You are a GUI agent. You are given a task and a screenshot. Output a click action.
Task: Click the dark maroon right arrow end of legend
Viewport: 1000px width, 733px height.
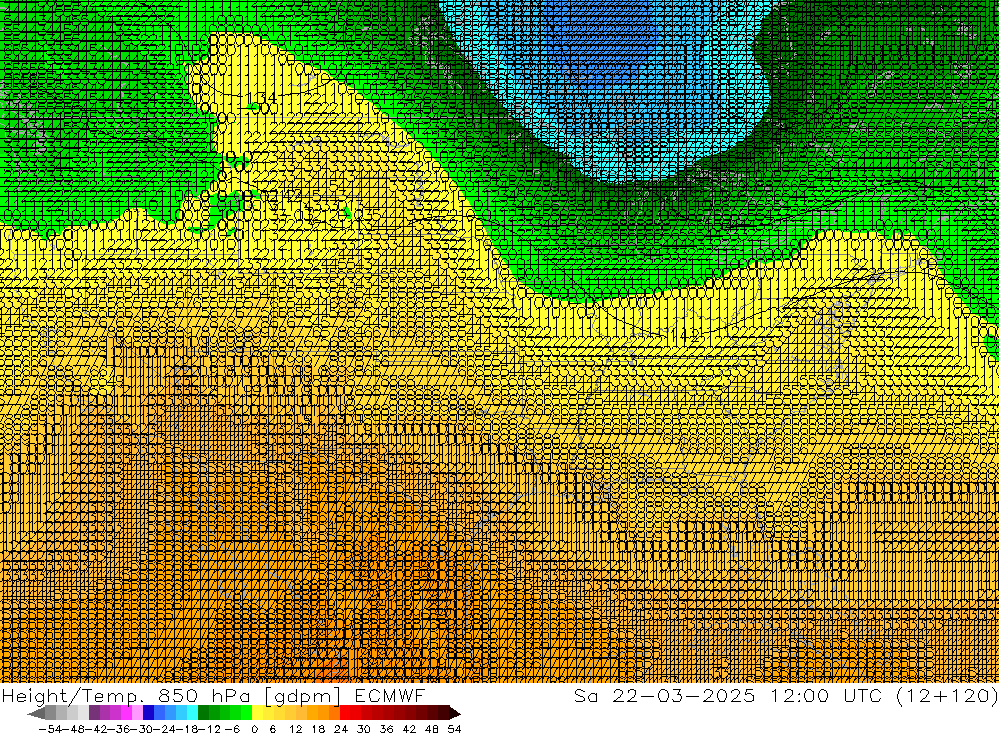455,713
